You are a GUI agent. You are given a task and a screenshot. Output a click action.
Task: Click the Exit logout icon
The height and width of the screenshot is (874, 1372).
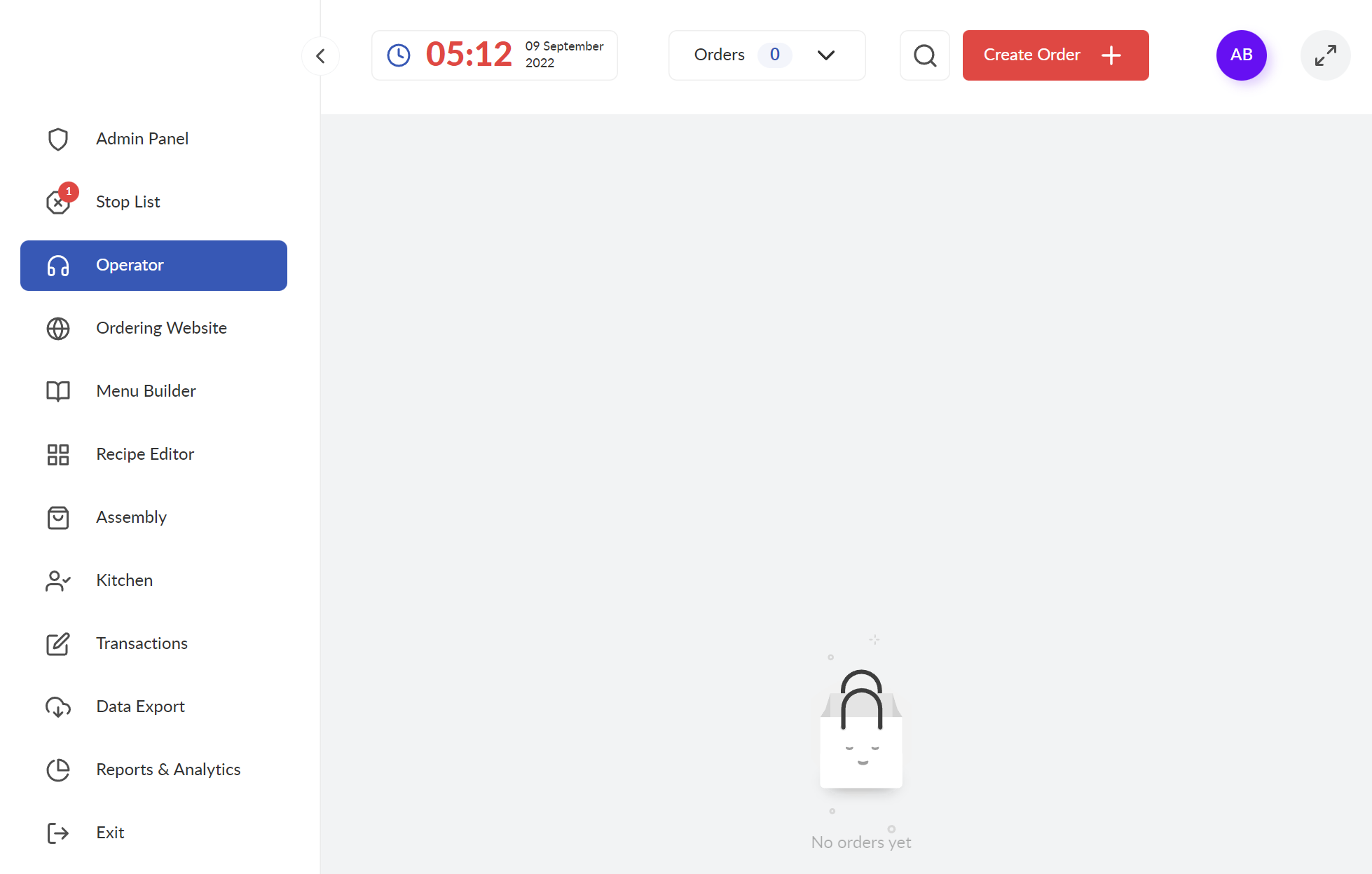(58, 833)
